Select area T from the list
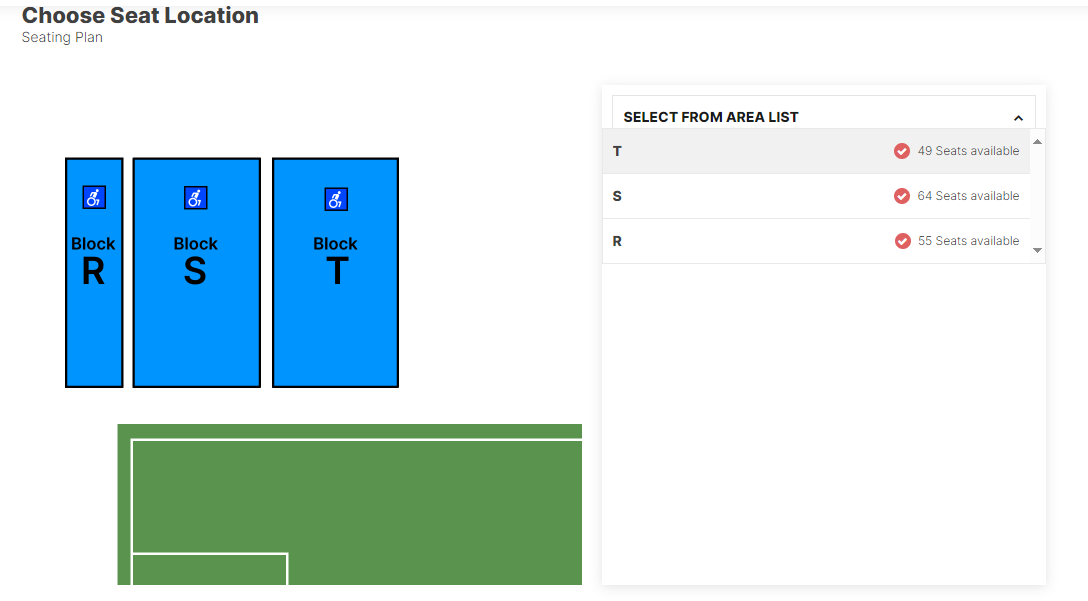Viewport: 1088px width, 601px height. pyautogui.click(x=816, y=151)
